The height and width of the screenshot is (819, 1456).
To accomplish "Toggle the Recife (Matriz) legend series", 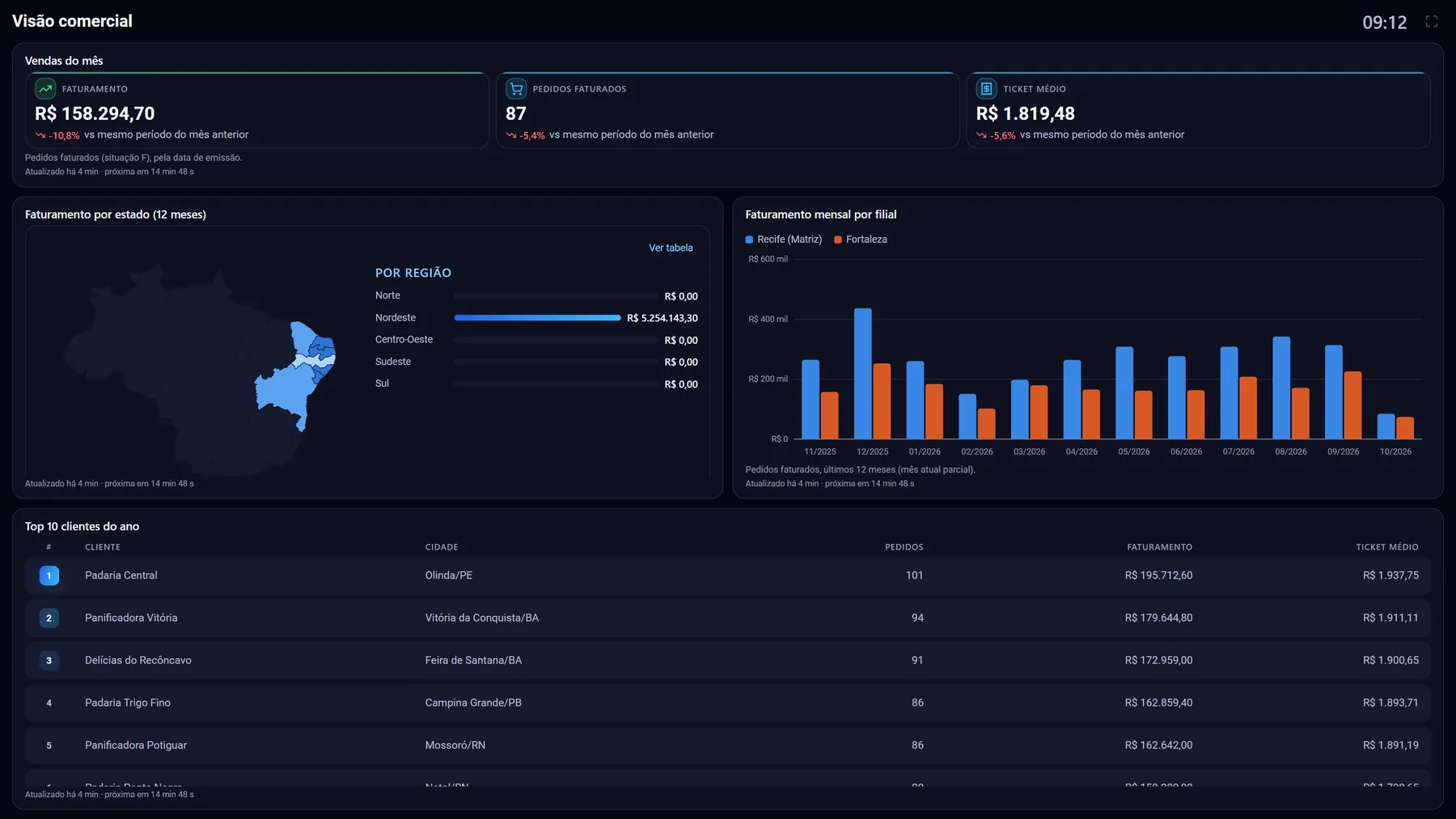I will [x=784, y=240].
